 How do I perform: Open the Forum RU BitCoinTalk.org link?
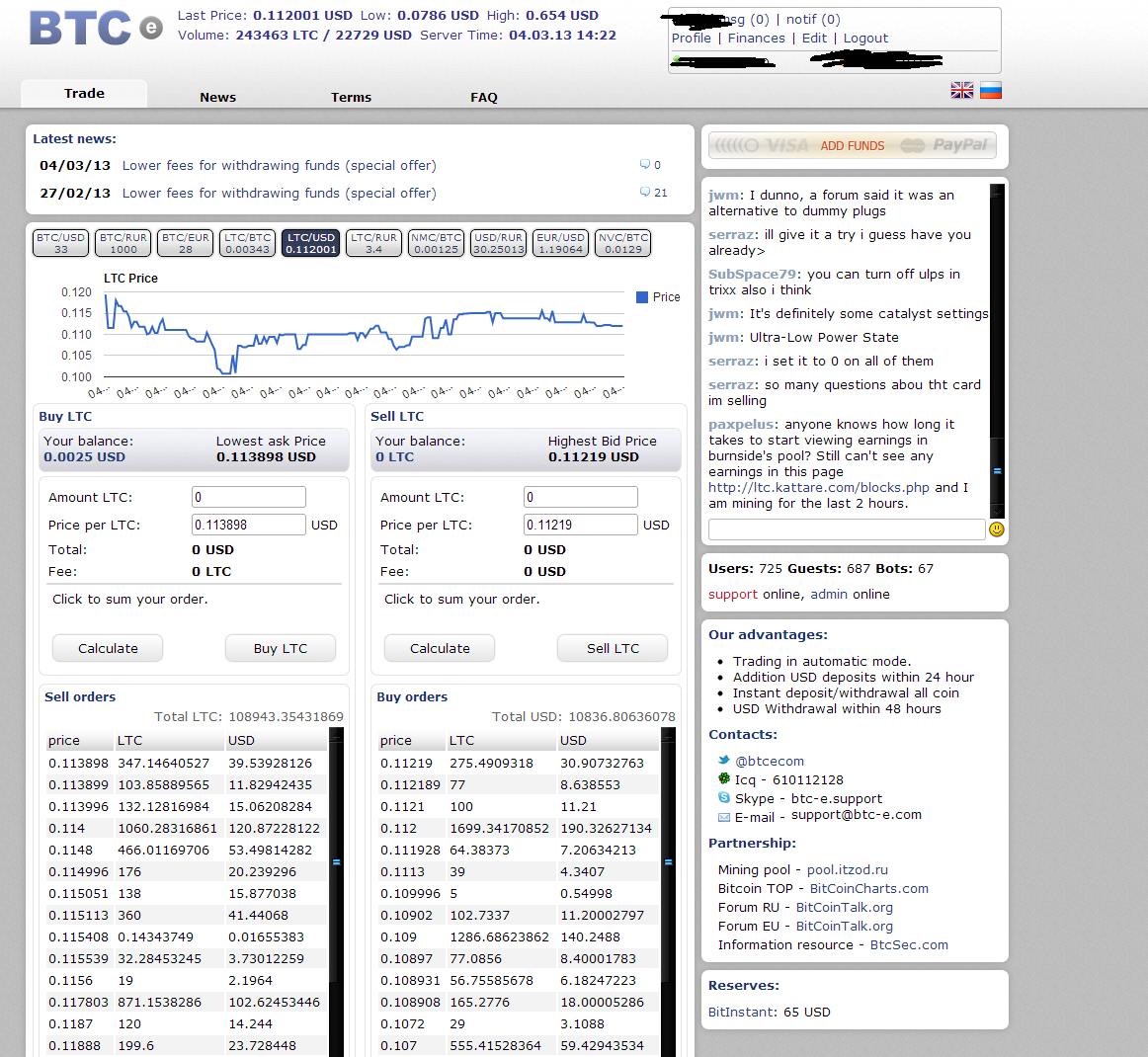click(x=844, y=907)
